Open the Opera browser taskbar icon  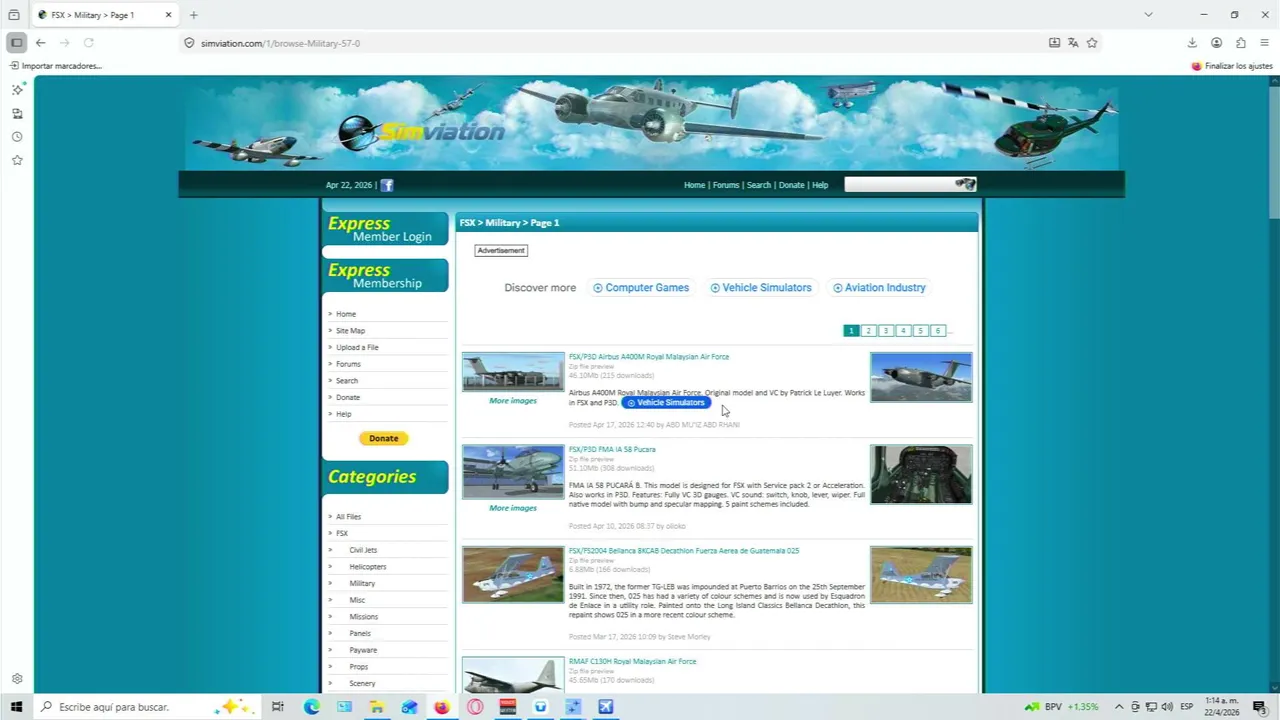475,707
